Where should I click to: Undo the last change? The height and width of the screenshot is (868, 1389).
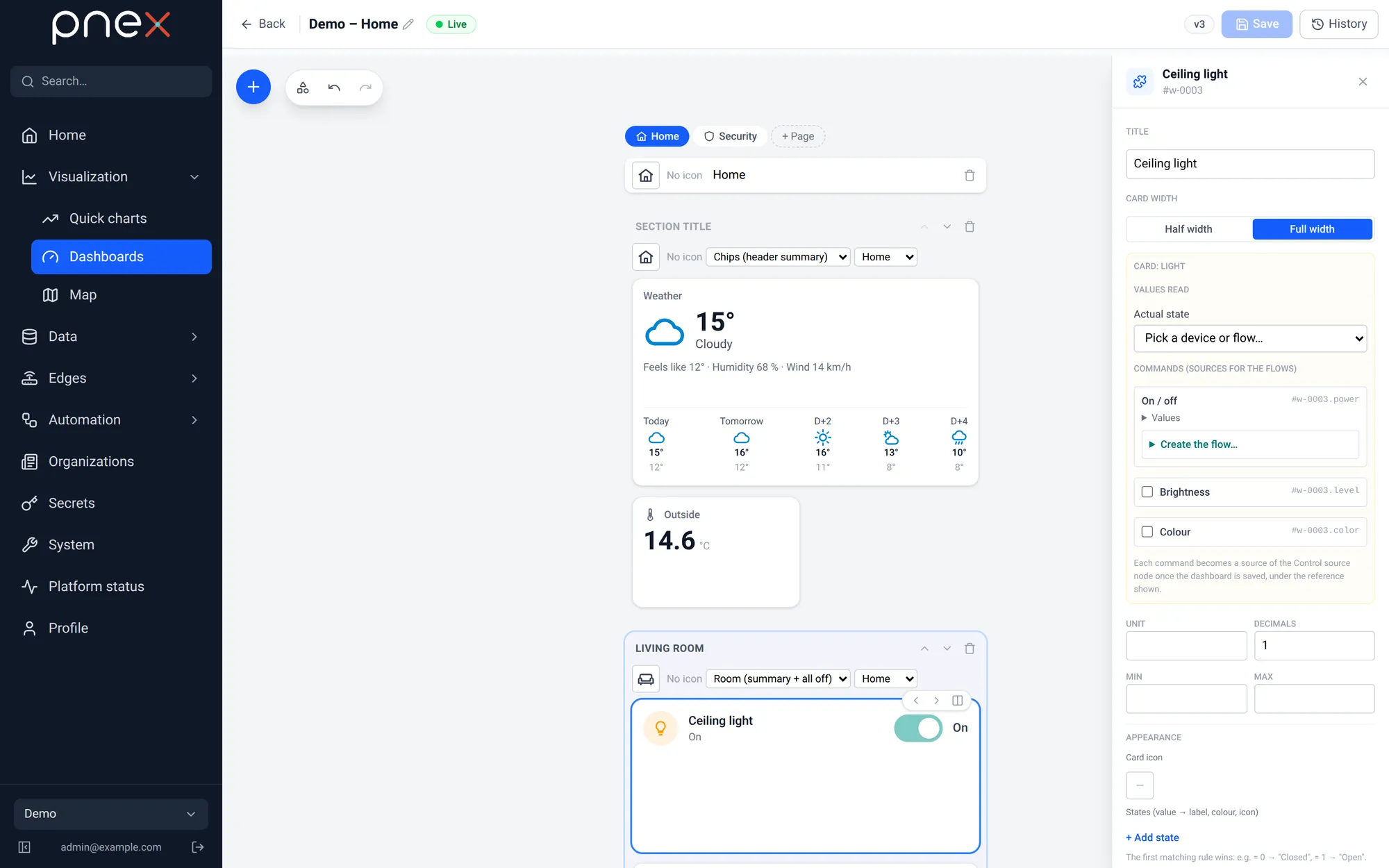pos(334,87)
